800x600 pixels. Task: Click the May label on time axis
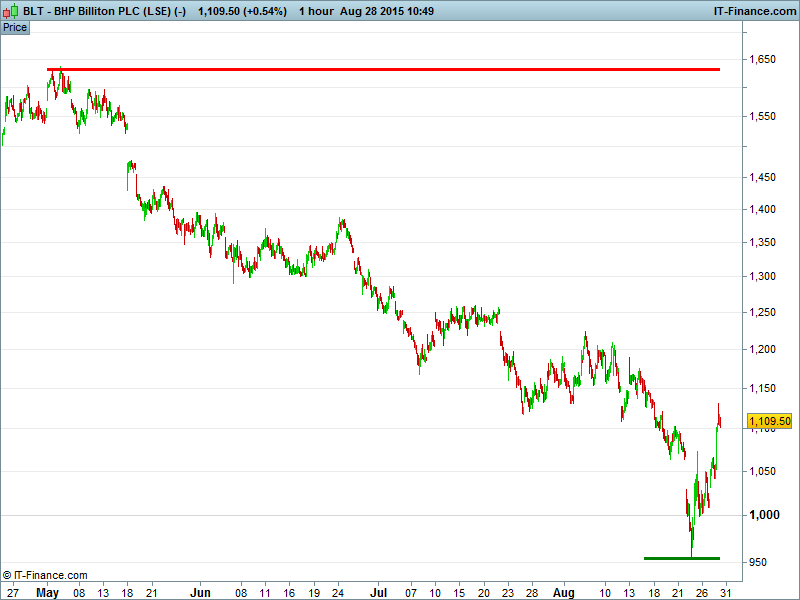pos(47,592)
